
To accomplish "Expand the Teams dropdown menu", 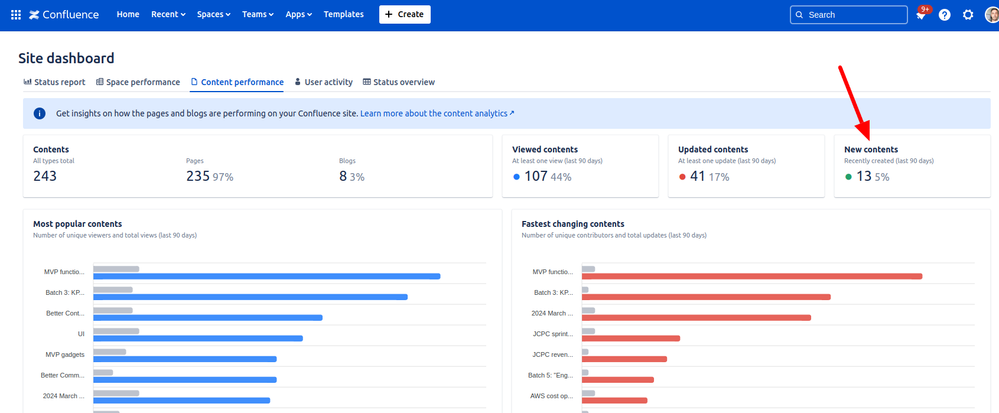I will click(x=259, y=15).
